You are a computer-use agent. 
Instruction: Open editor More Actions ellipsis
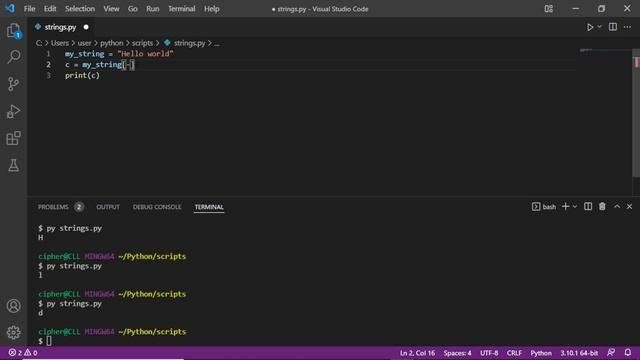click(x=627, y=27)
